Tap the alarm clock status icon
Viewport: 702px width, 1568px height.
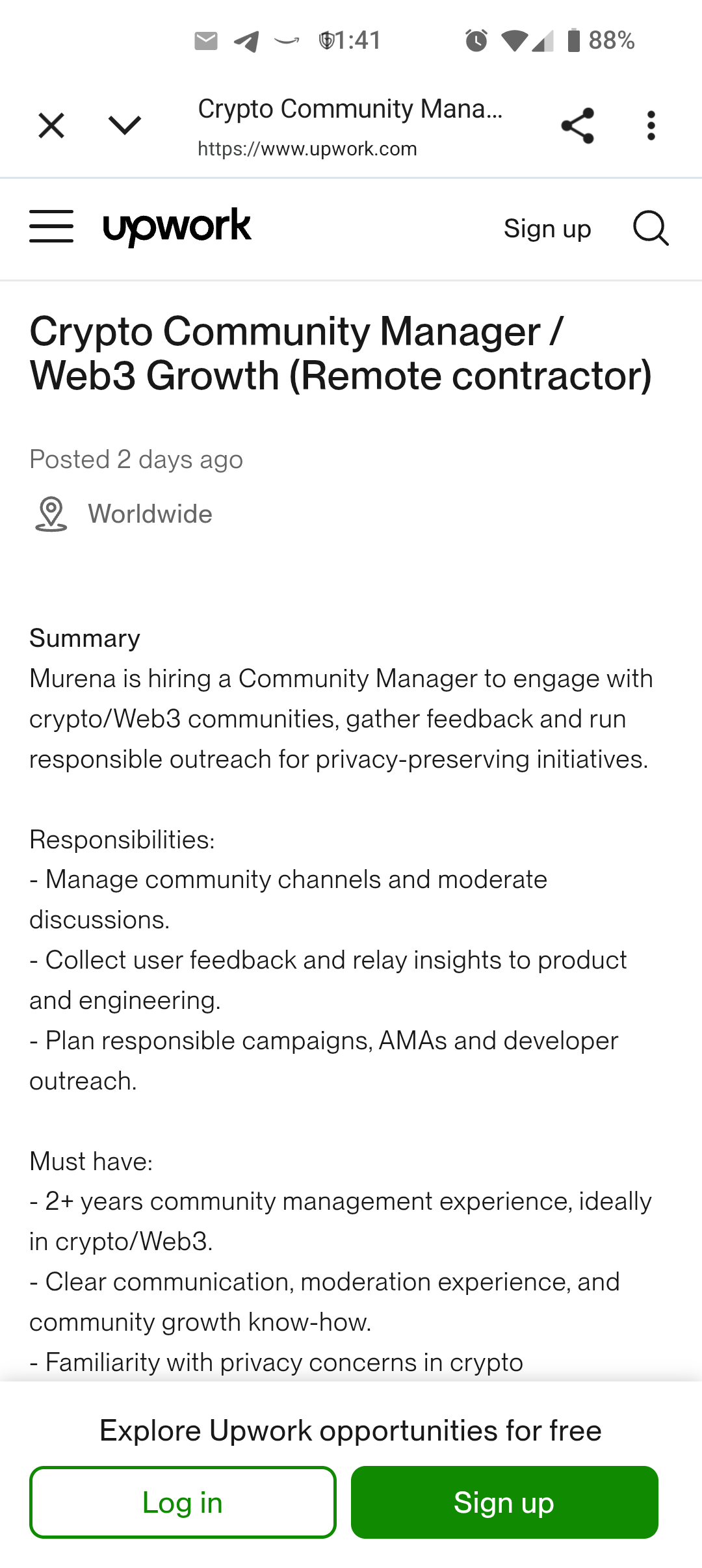click(476, 40)
